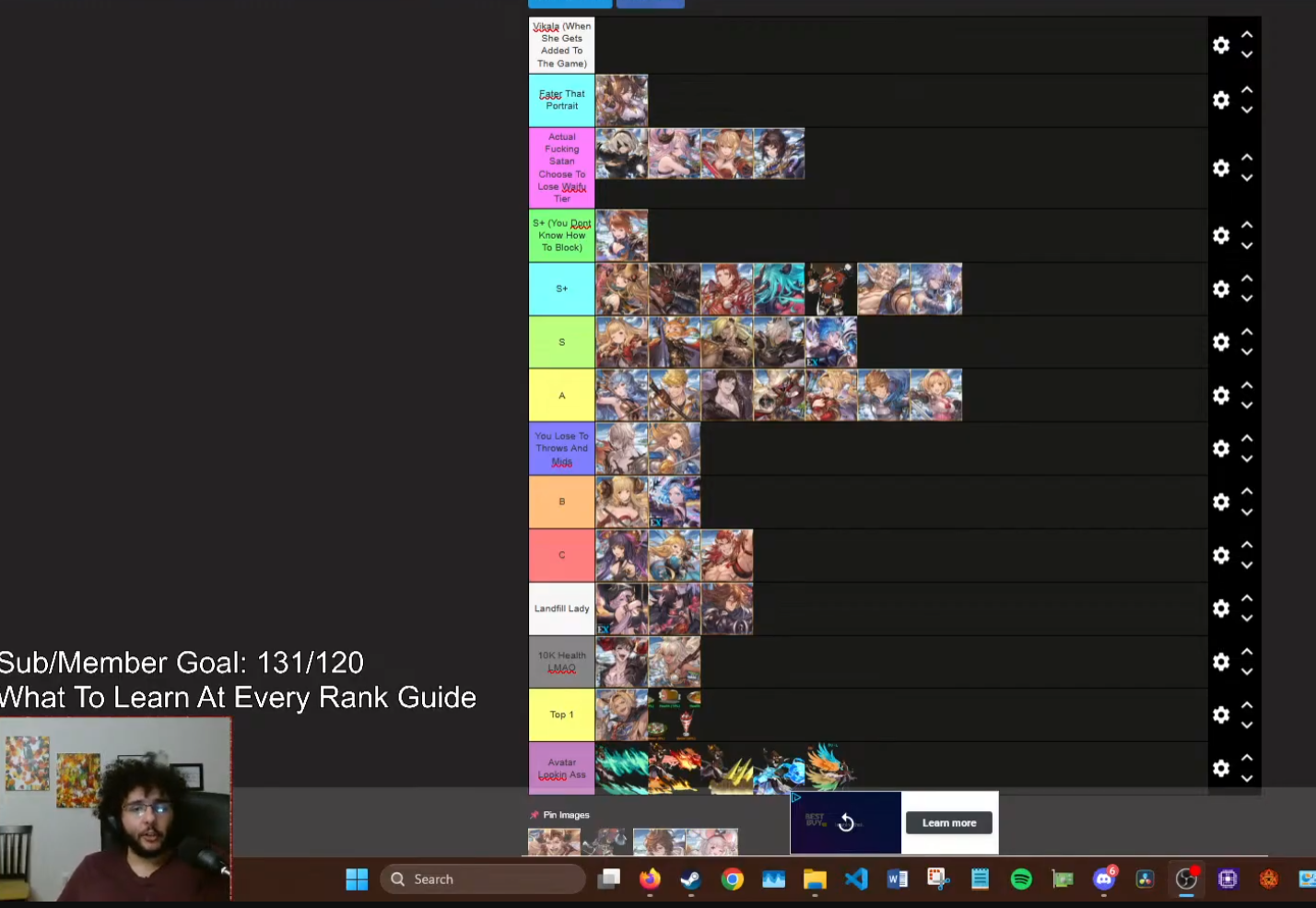Move the 10K Health LMAO row up

tap(1247, 651)
